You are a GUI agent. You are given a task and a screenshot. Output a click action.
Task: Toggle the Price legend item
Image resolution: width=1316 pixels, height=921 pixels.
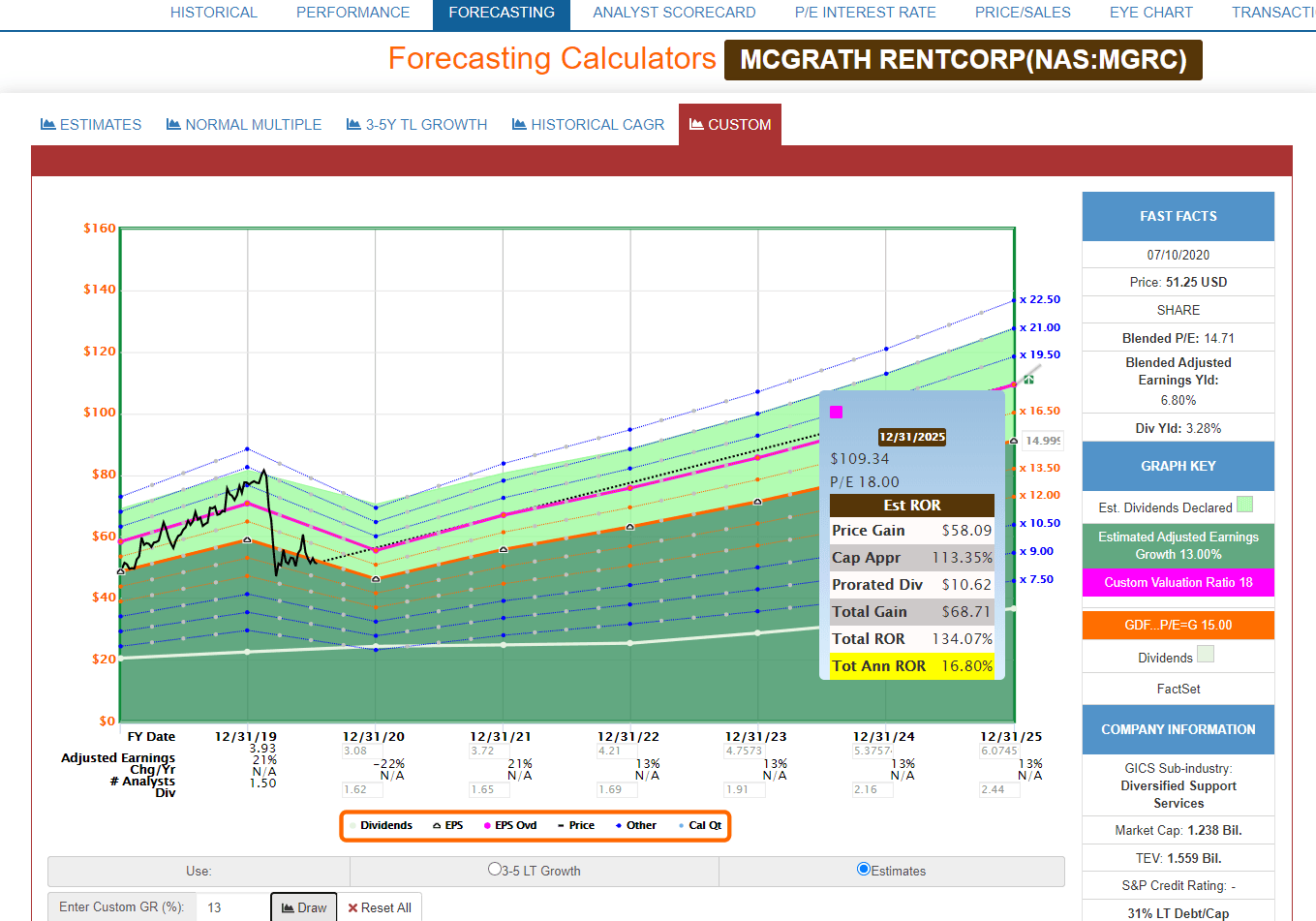[x=576, y=825]
